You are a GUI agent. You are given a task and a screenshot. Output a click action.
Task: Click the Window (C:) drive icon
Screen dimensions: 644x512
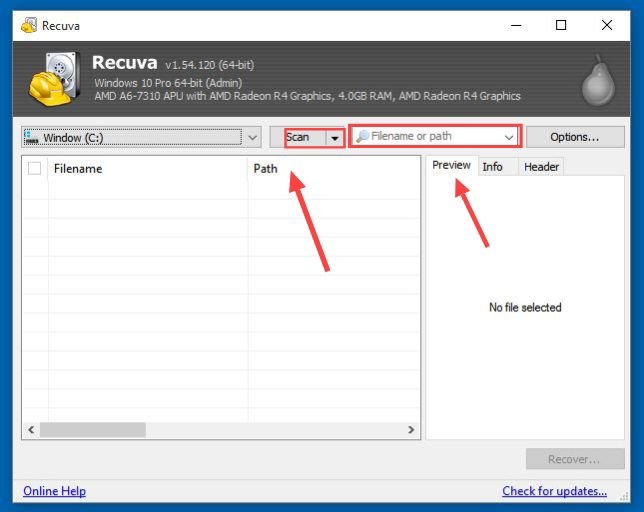click(x=31, y=138)
